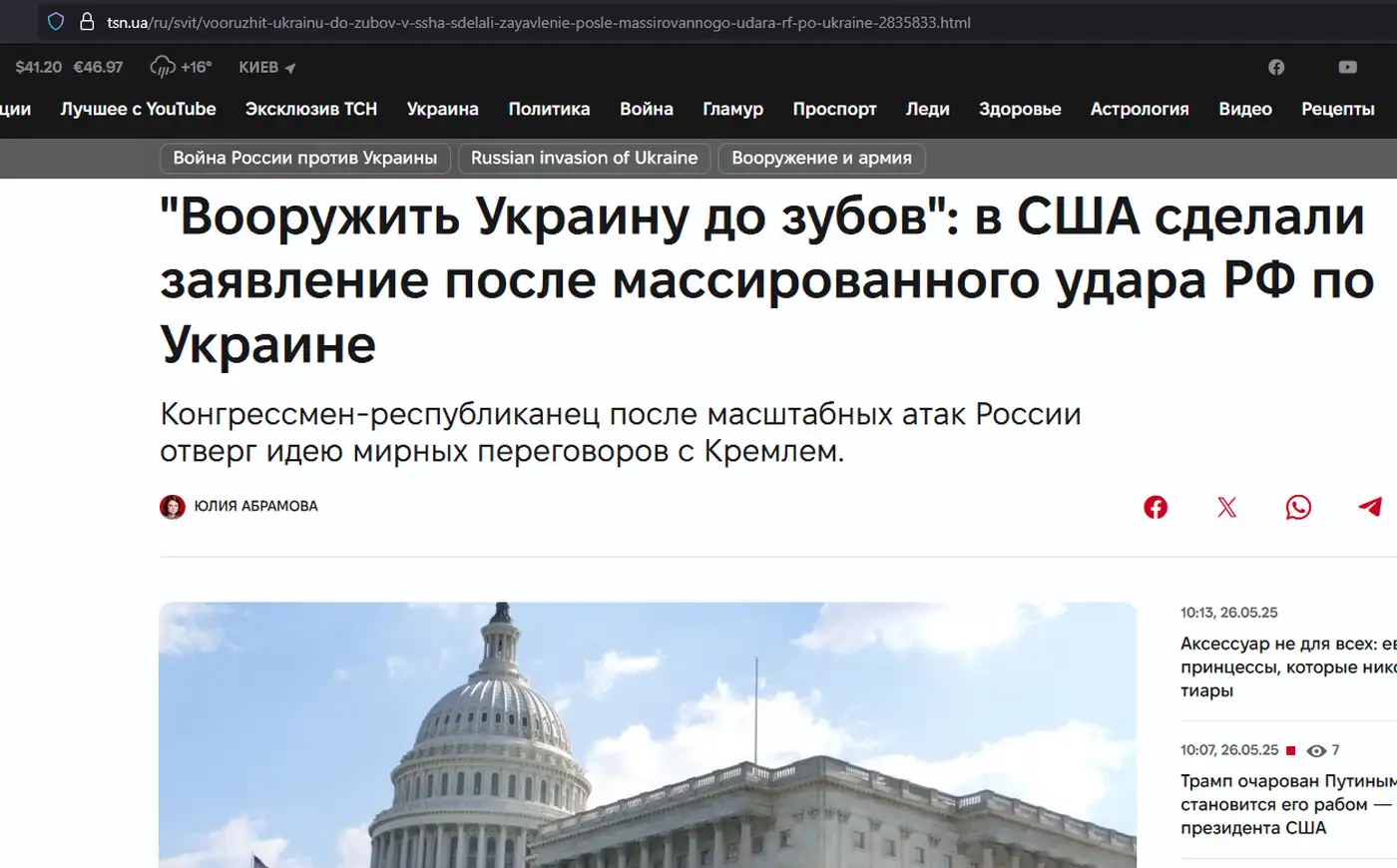Share the article via WhatsApp
Viewport: 1397px width, 868px height.
[1297, 508]
